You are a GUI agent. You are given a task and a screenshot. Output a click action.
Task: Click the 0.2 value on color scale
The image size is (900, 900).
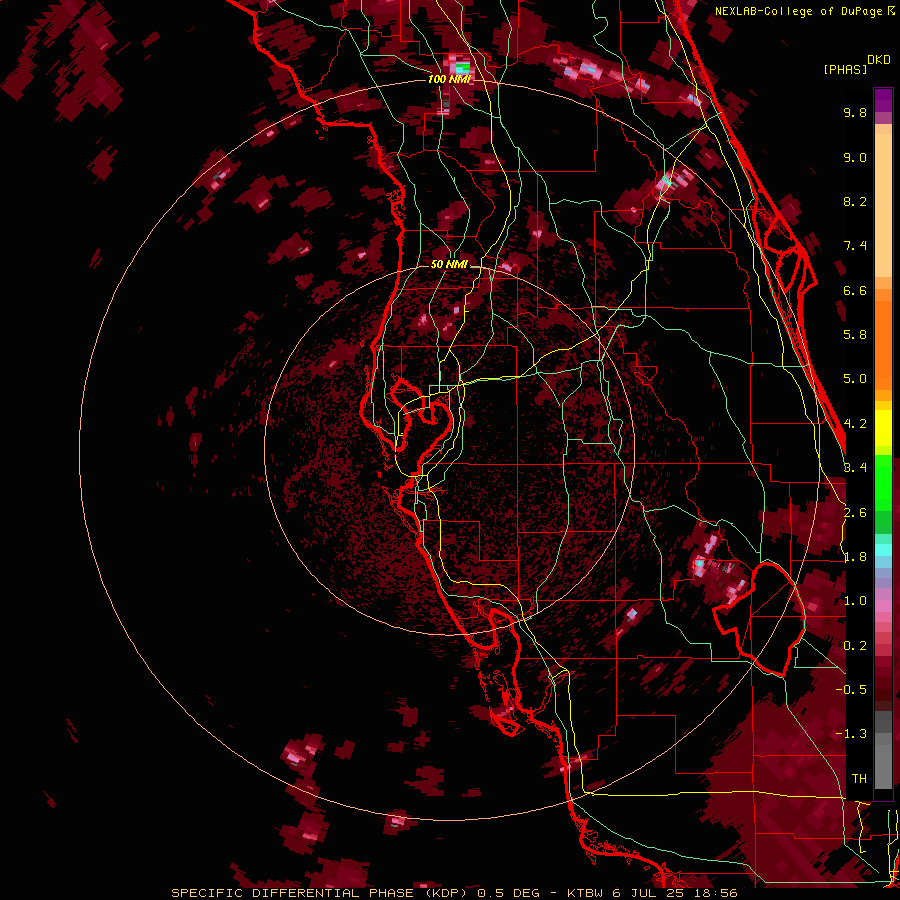(x=855, y=646)
